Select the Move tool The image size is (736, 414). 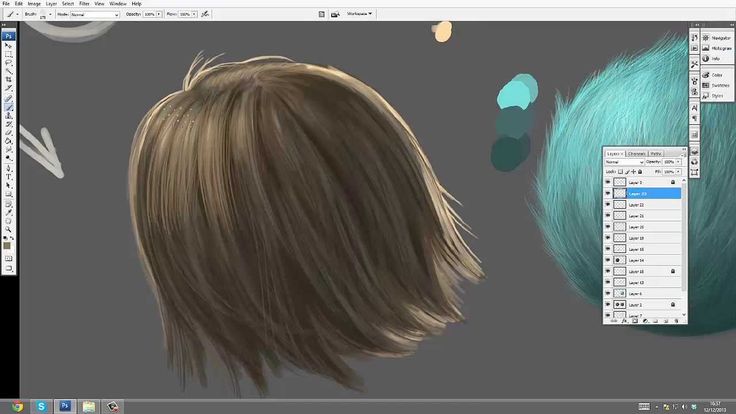pyautogui.click(x=8, y=46)
